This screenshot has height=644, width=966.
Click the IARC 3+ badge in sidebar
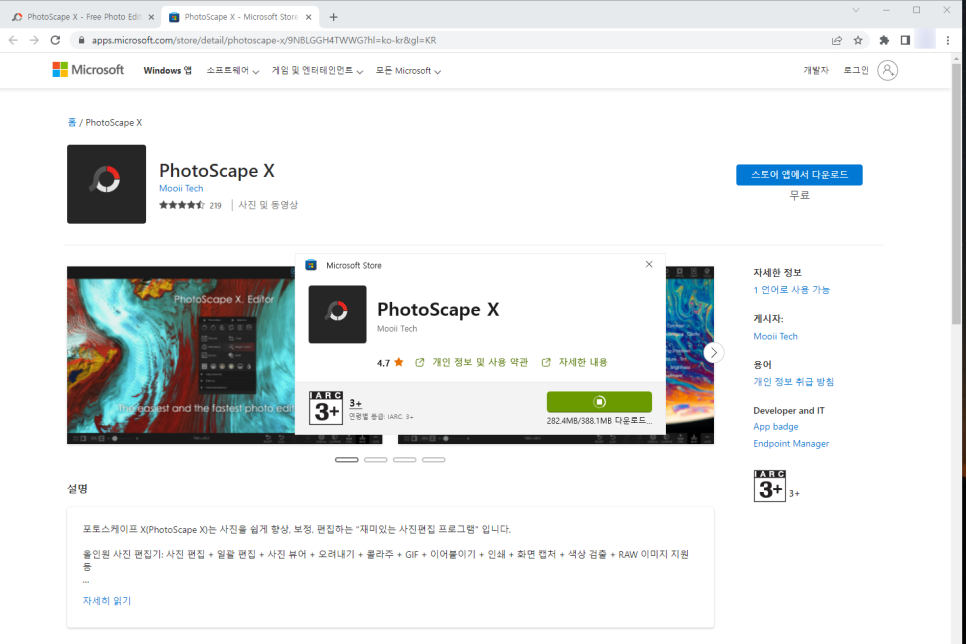(769, 486)
